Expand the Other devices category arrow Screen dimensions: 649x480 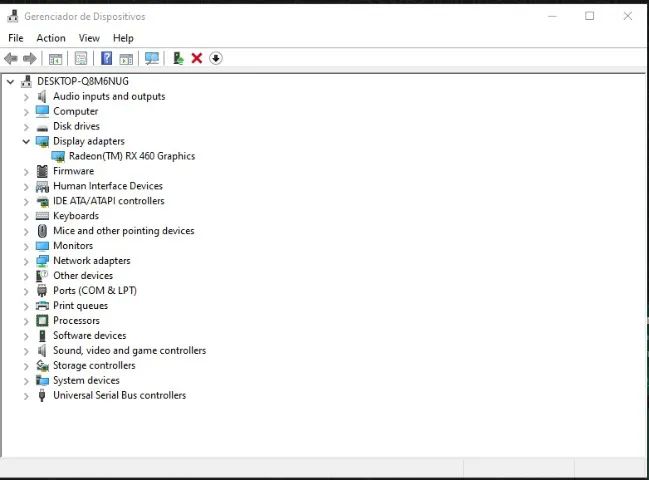pos(26,276)
